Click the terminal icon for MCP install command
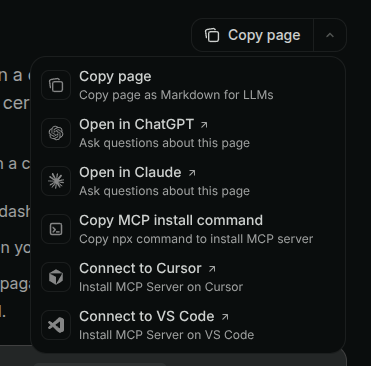This screenshot has width=371, height=366. click(x=56, y=229)
